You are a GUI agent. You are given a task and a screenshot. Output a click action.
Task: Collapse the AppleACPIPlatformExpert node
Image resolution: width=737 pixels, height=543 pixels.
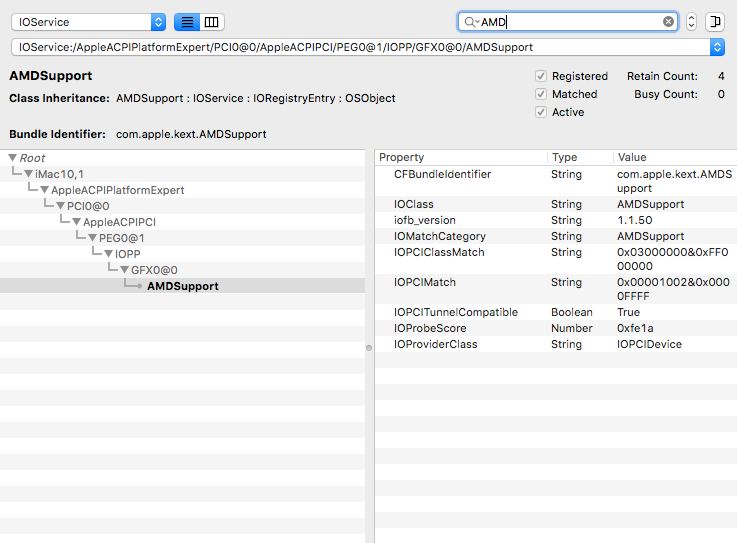[x=45, y=190]
